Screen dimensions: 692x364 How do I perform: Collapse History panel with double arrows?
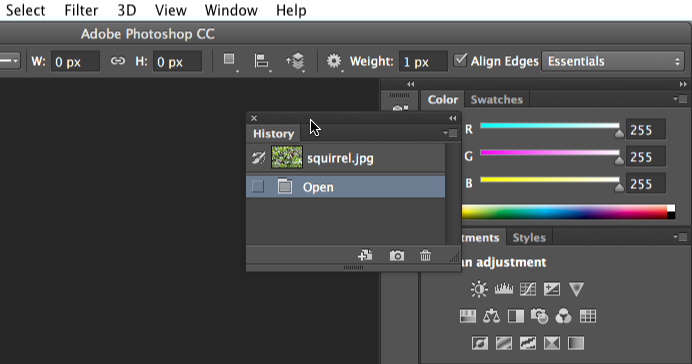(x=452, y=118)
